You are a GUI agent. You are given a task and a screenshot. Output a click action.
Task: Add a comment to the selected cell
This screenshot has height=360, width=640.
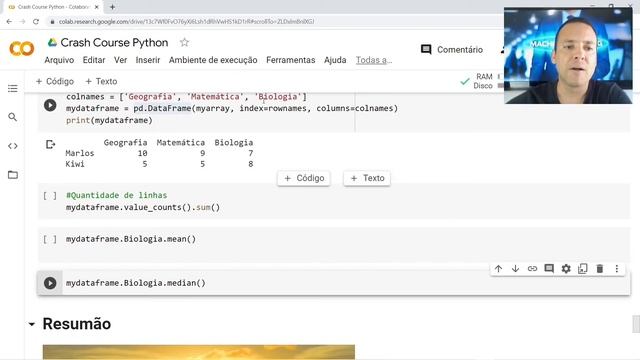(x=549, y=269)
